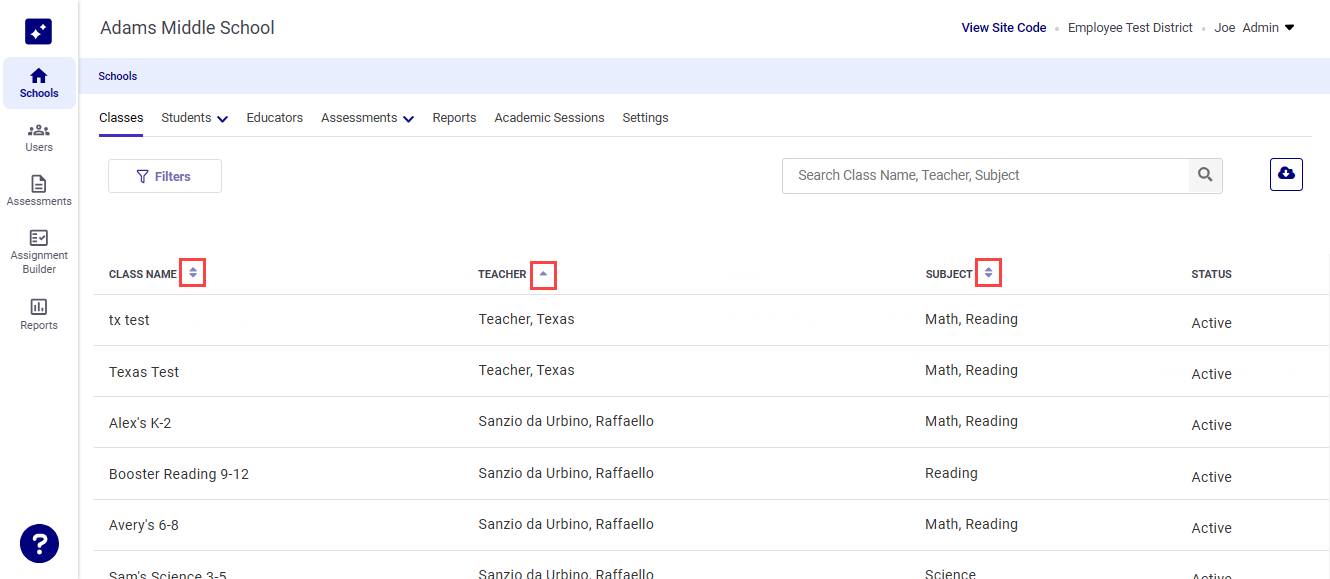Expand the Joe Admin user menu
1330x579 pixels.
pyautogui.click(x=1255, y=28)
